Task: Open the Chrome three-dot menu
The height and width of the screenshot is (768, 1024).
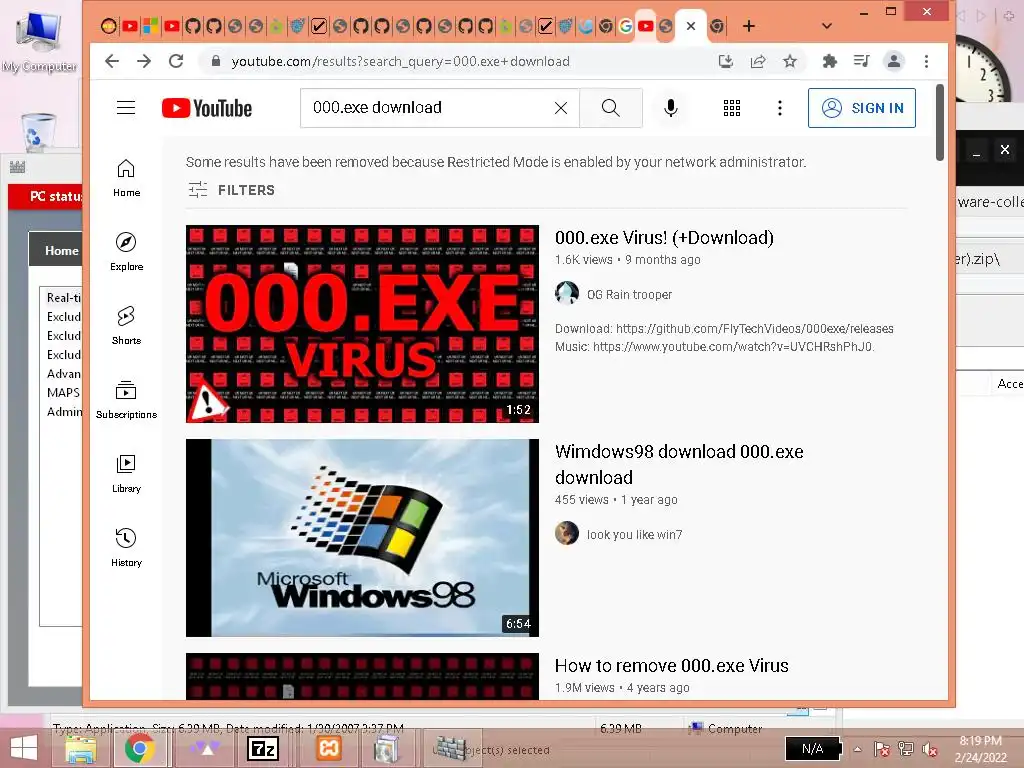Action: (926, 61)
